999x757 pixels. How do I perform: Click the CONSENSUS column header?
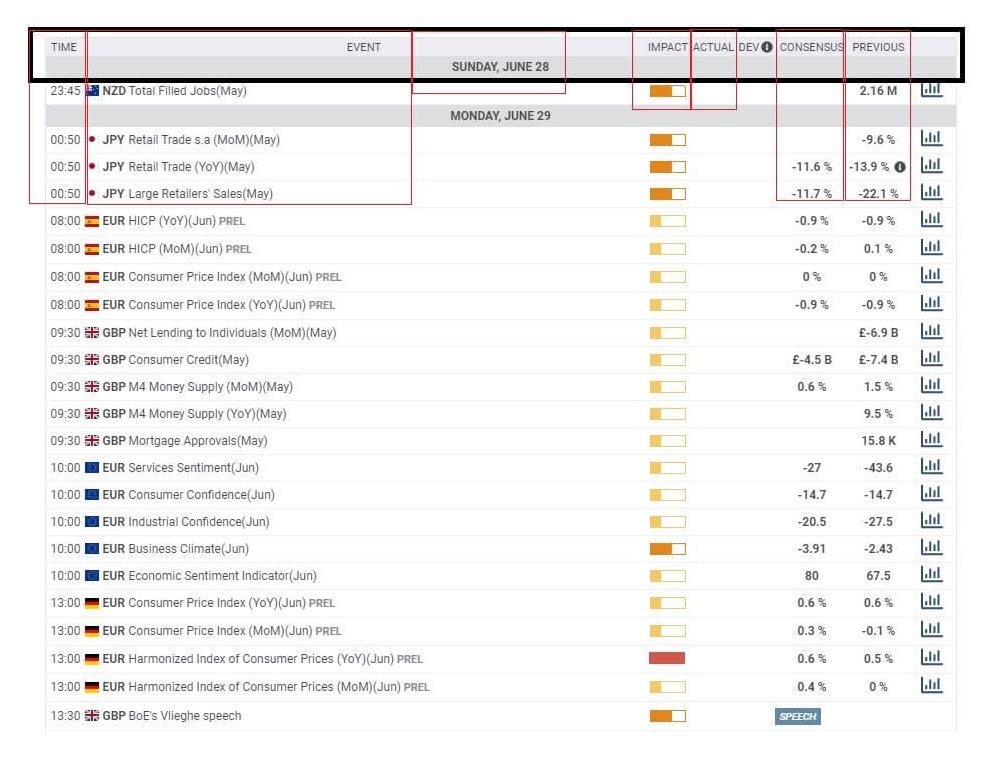pos(811,47)
